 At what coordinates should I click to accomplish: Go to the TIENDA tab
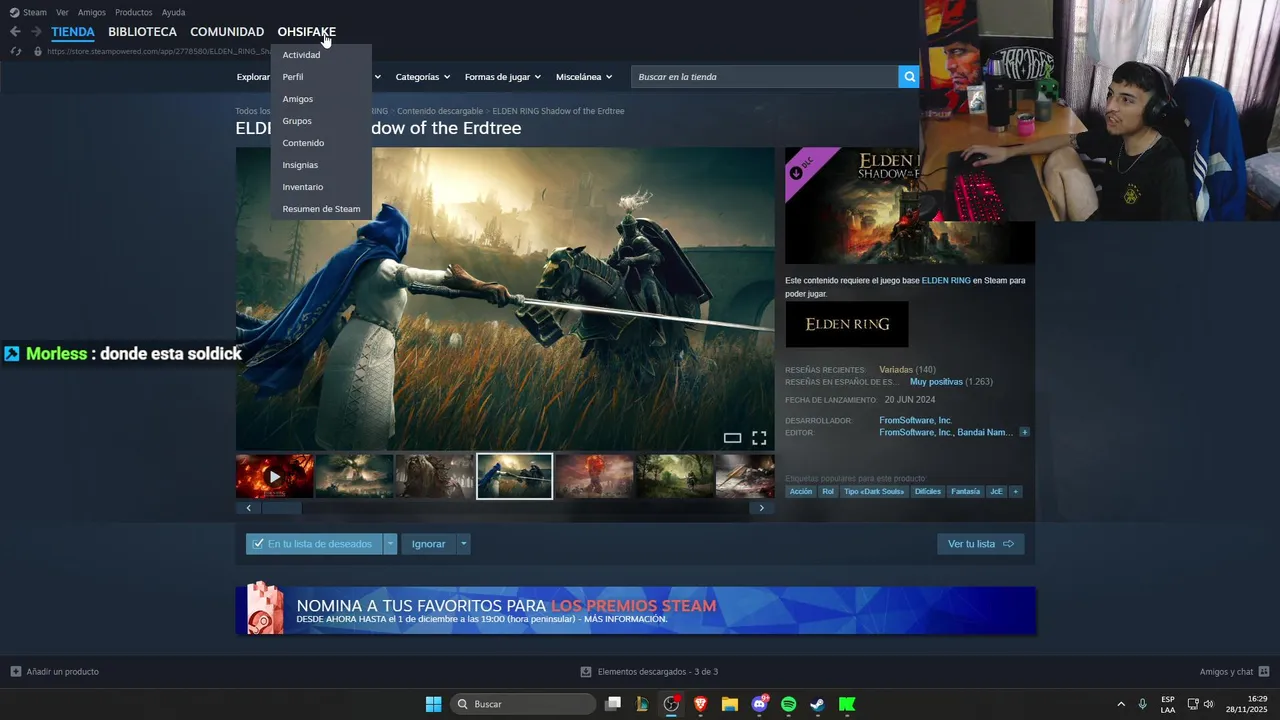click(x=73, y=32)
